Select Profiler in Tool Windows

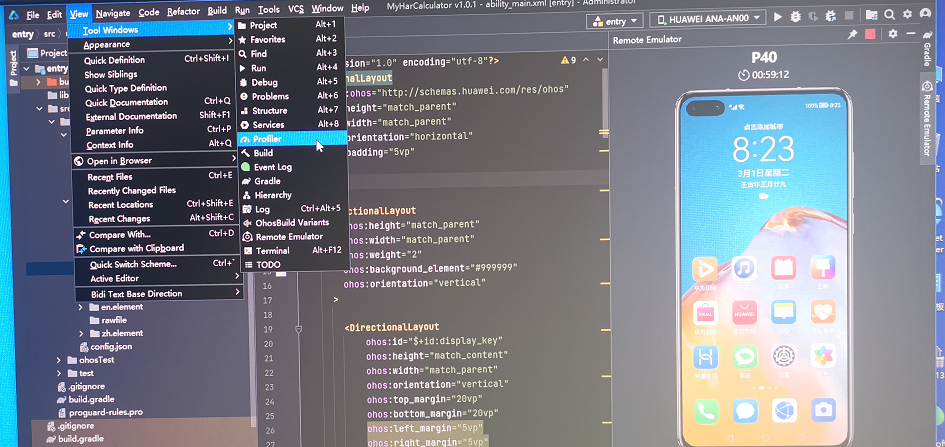pos(292,139)
